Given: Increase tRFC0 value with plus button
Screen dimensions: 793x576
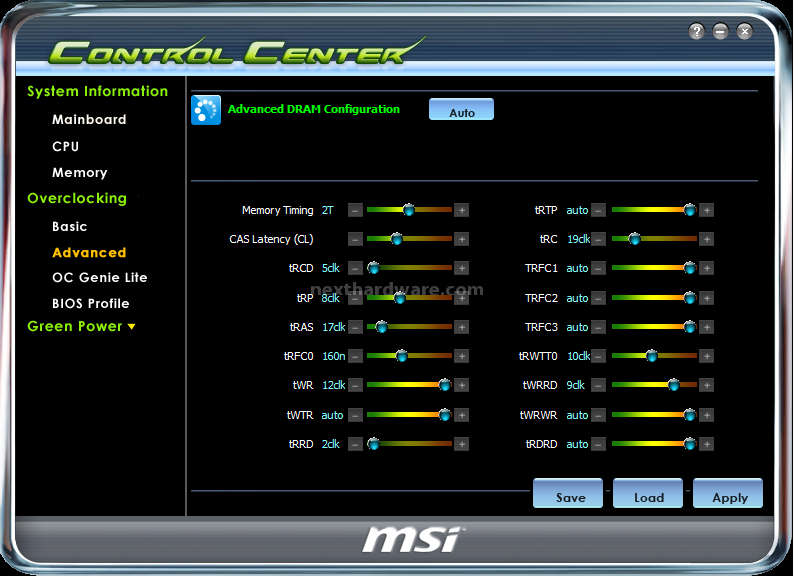Looking at the screenshot, I should (x=461, y=356).
